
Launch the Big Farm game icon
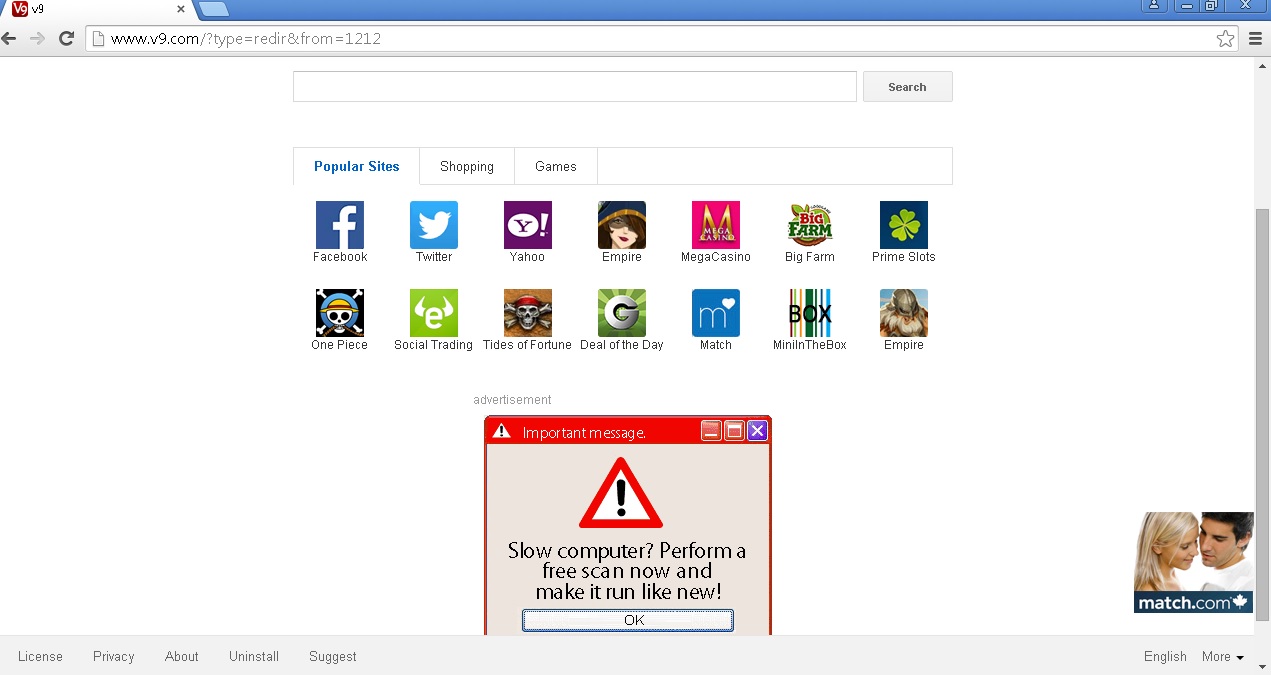810,225
